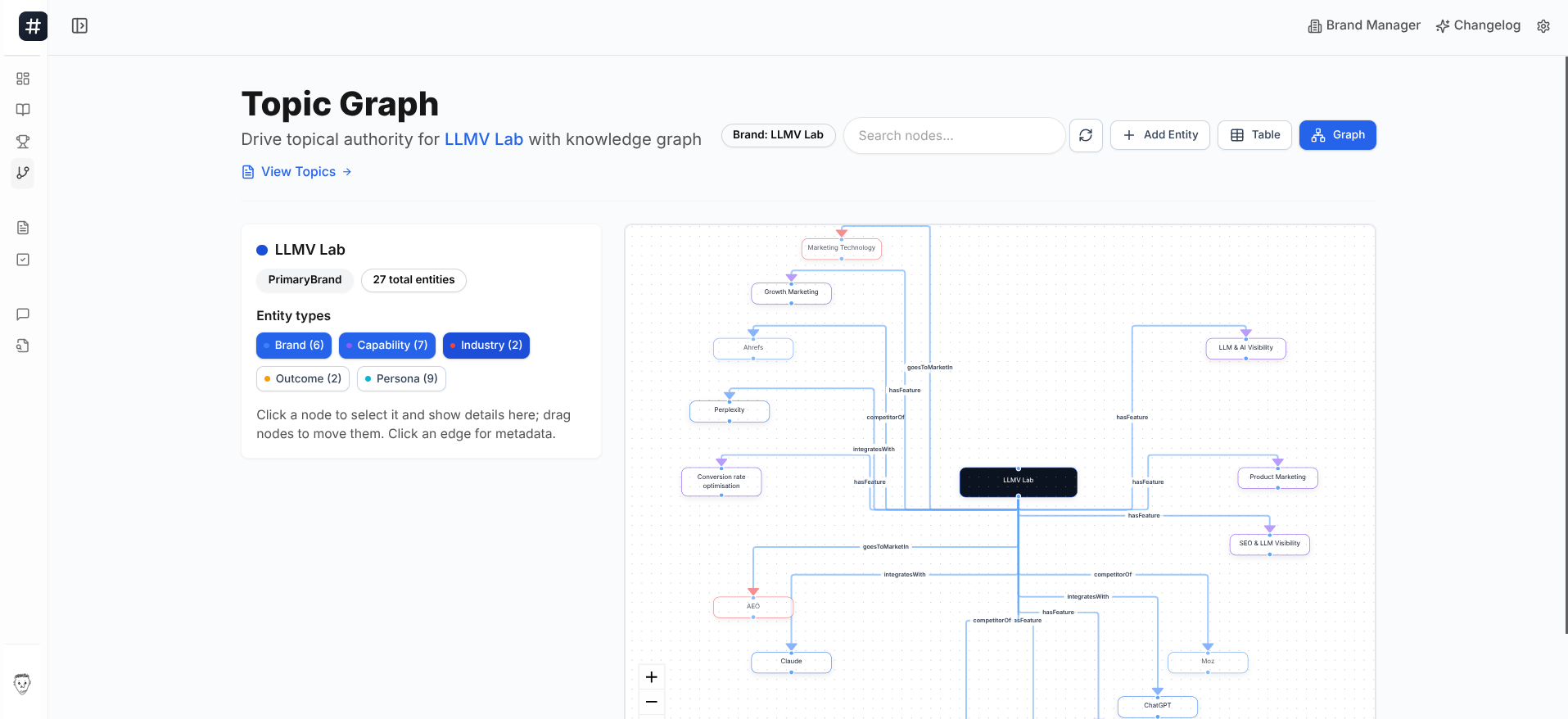The height and width of the screenshot is (719, 1568).
Task: Open the dashboard grid icon in sidebar
Action: click(23, 79)
